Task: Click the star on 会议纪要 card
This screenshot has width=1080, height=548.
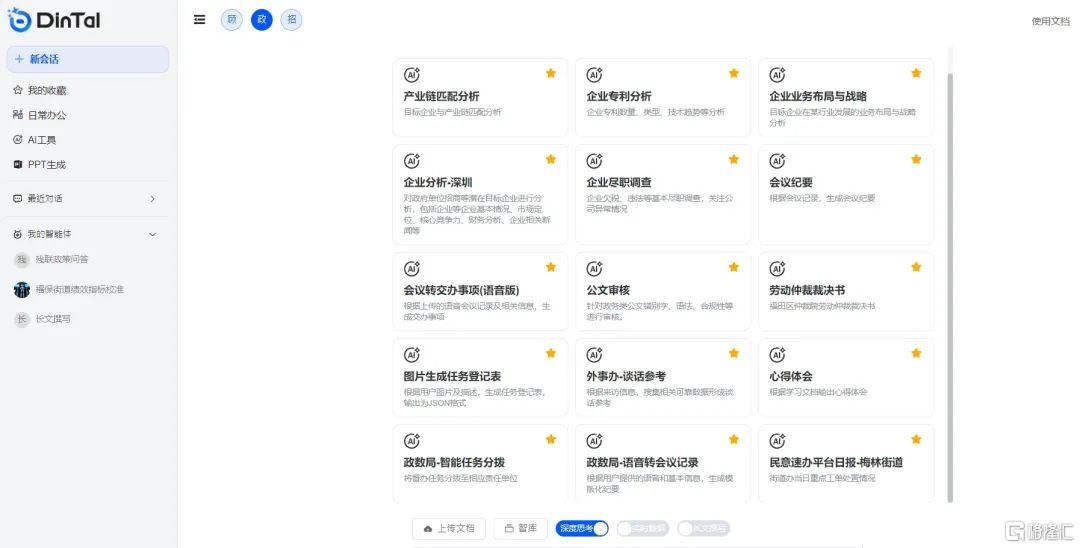Action: (916, 159)
